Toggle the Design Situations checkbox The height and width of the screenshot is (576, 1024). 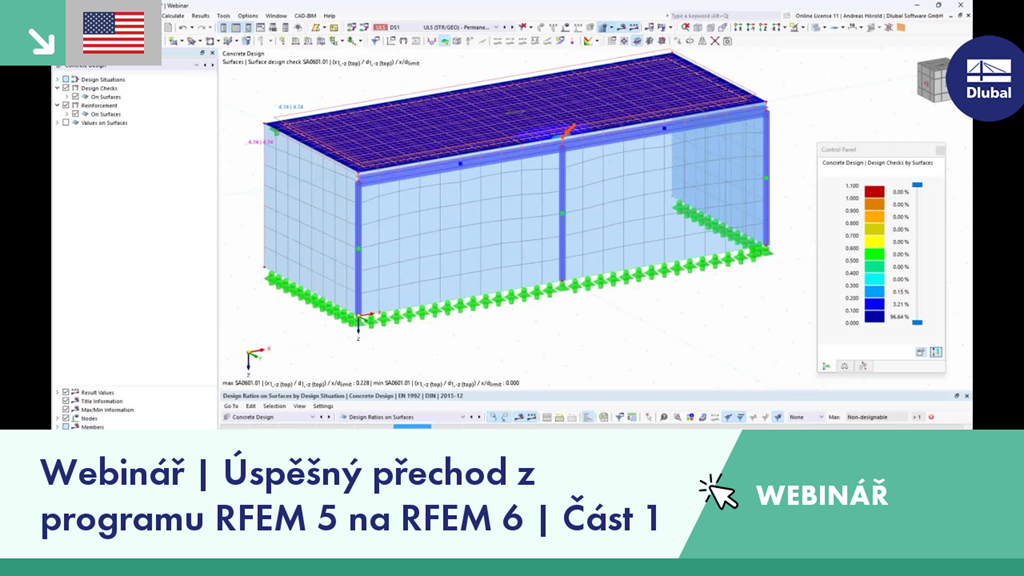point(65,79)
